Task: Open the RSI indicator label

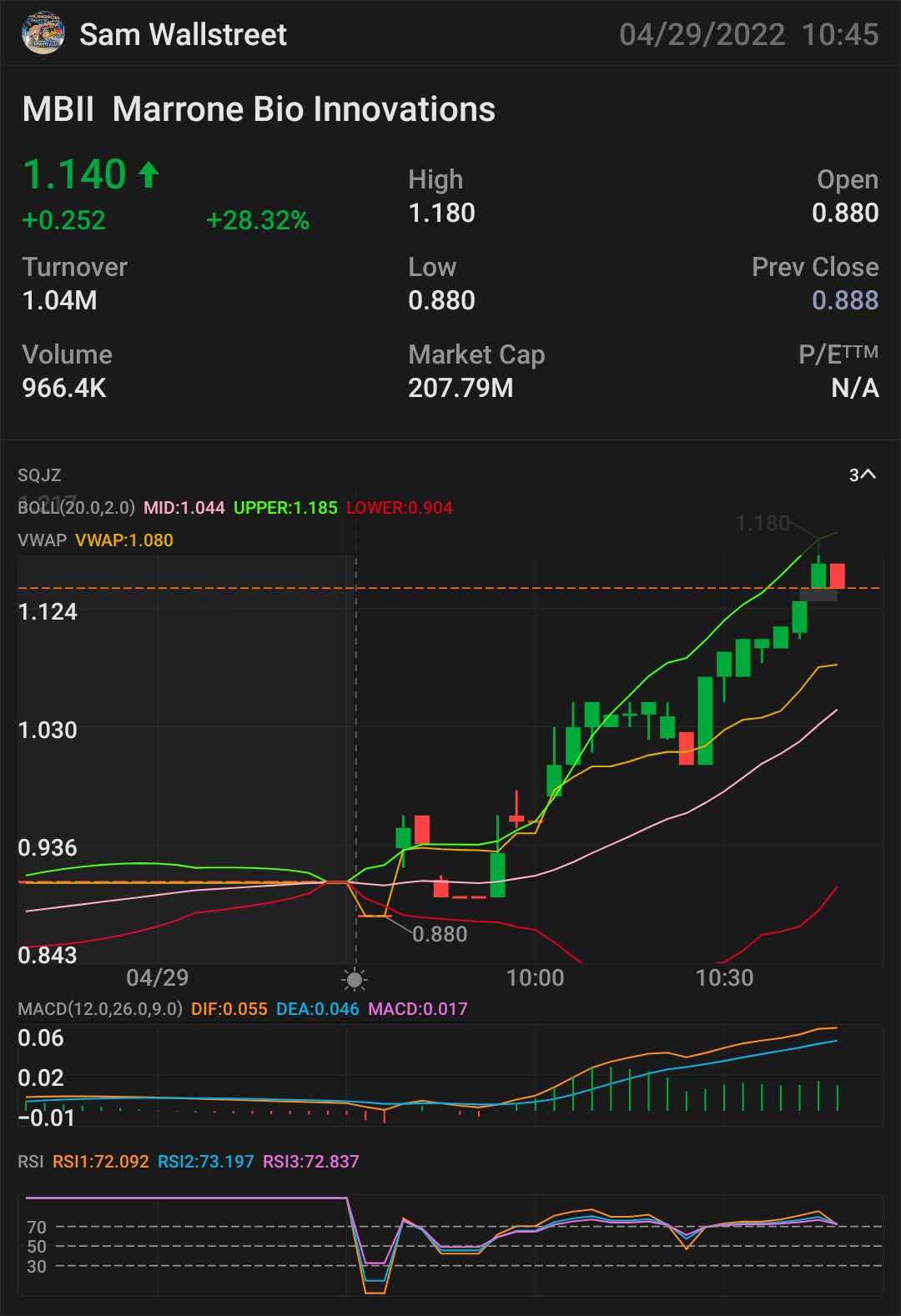Action: (x=31, y=1162)
